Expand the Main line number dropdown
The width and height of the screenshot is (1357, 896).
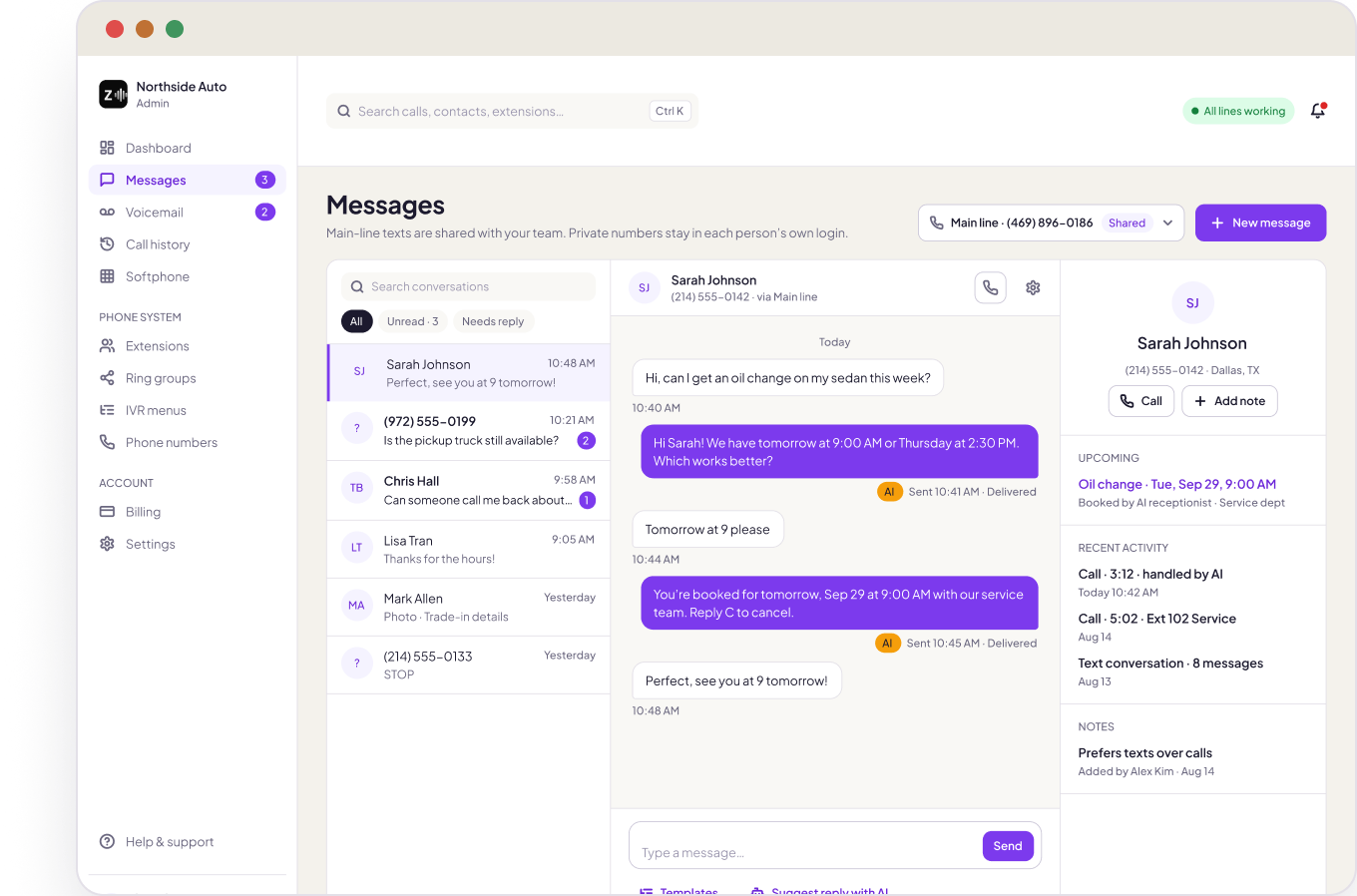tap(1051, 223)
